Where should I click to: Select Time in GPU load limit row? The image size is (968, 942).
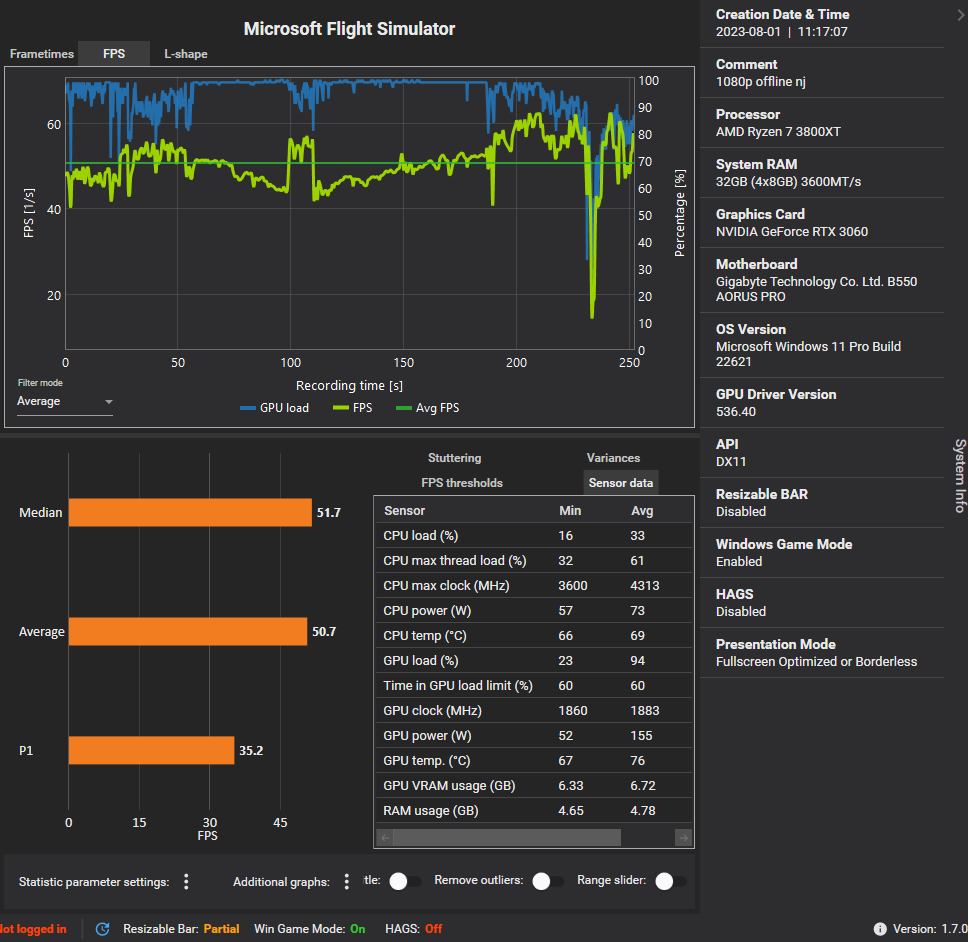tap(533, 686)
